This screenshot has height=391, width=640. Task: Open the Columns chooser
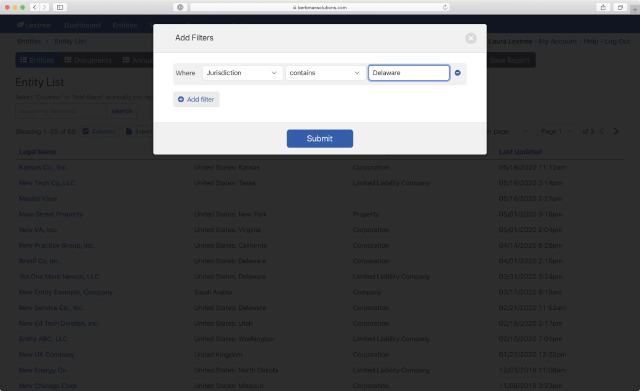(x=99, y=131)
